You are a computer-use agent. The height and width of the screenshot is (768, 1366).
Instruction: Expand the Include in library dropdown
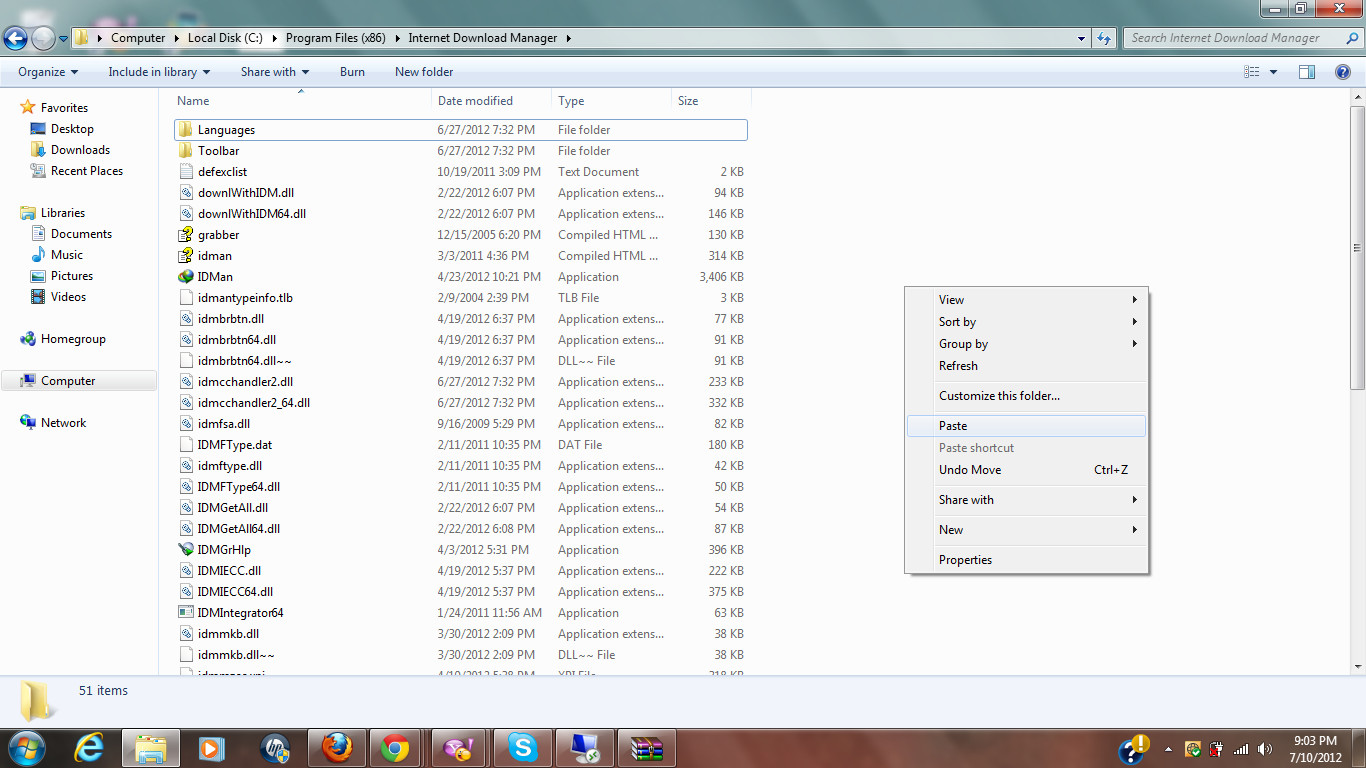159,72
